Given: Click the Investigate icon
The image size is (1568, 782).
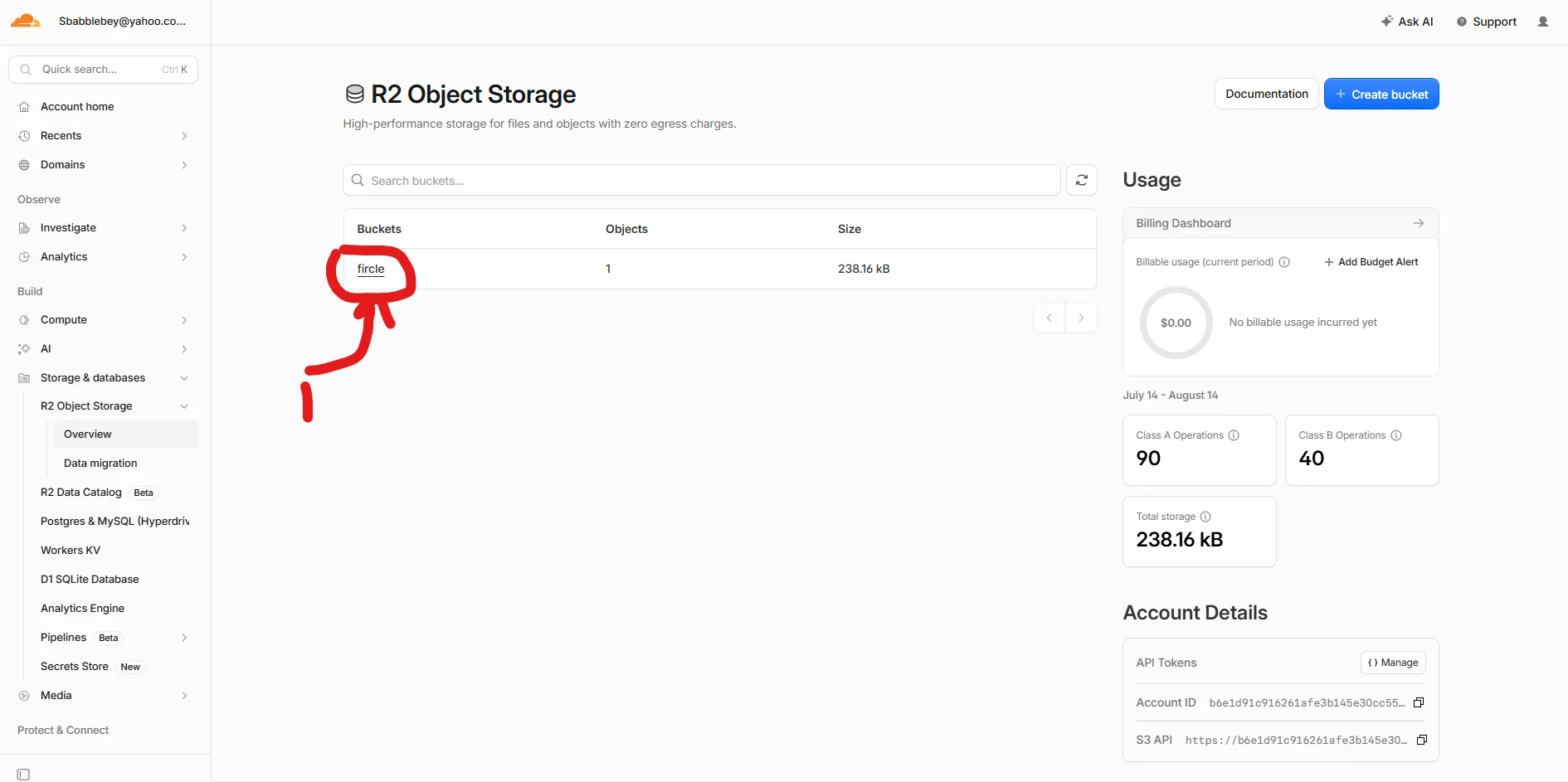Looking at the screenshot, I should coord(24,228).
